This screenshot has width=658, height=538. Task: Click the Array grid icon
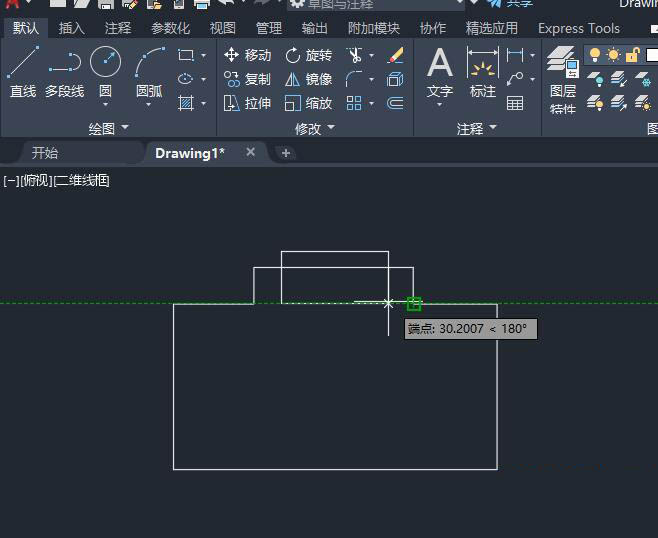[354, 103]
